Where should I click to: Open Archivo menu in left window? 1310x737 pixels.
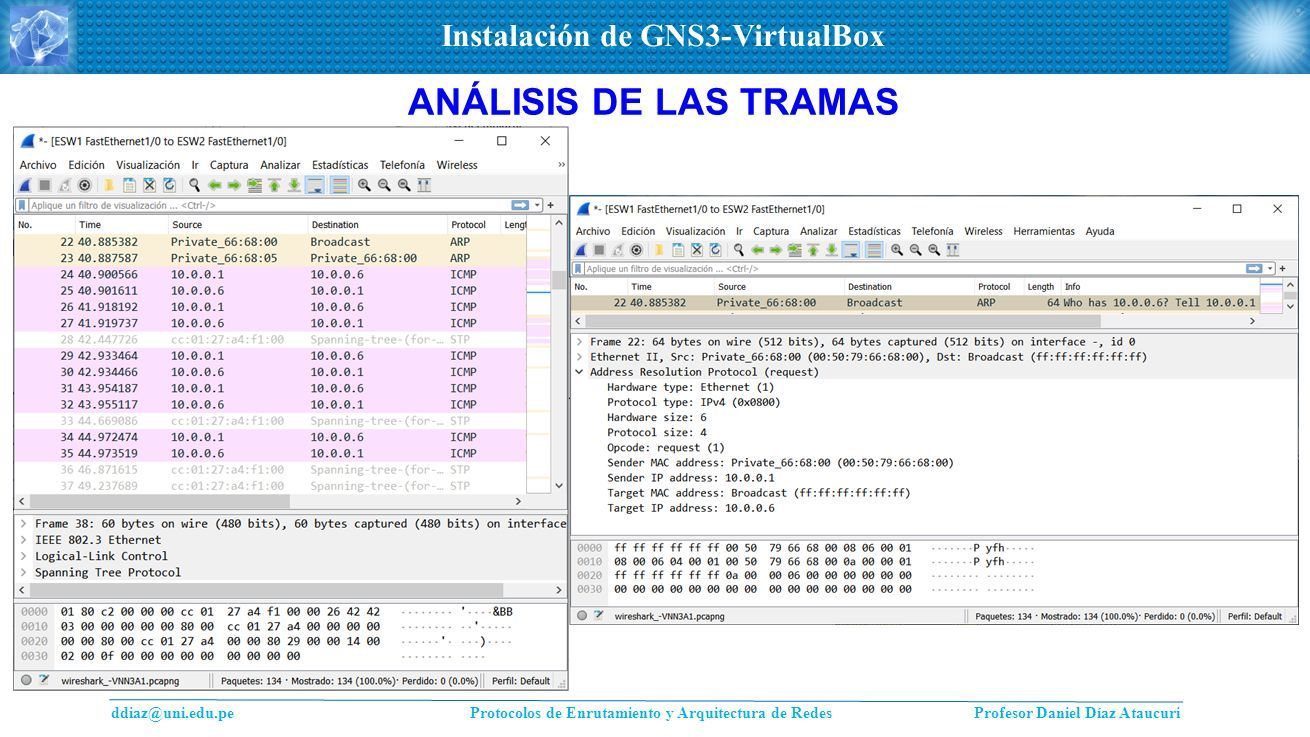coord(38,165)
